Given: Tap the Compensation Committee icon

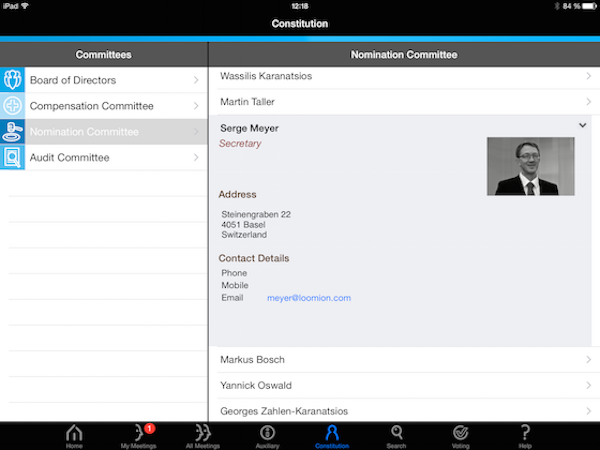Looking at the screenshot, I should tap(13, 106).
